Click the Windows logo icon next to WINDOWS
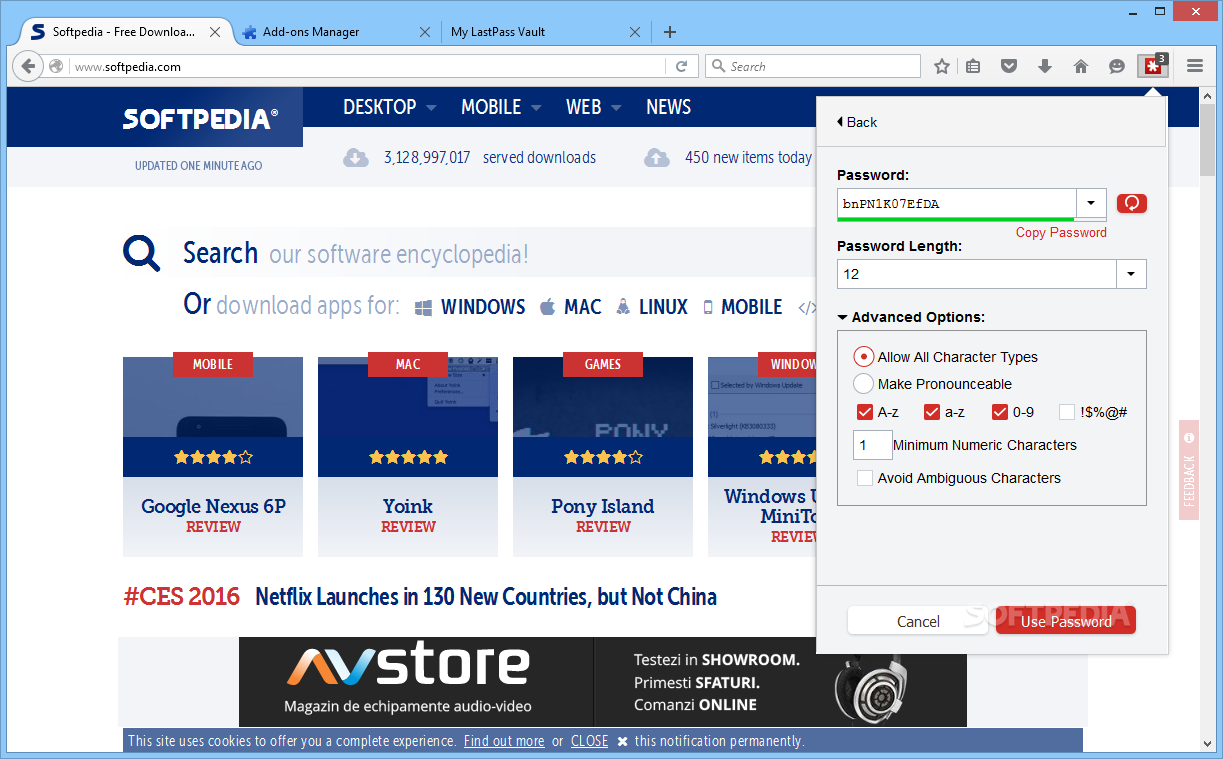1223x759 pixels. pyautogui.click(x=423, y=307)
